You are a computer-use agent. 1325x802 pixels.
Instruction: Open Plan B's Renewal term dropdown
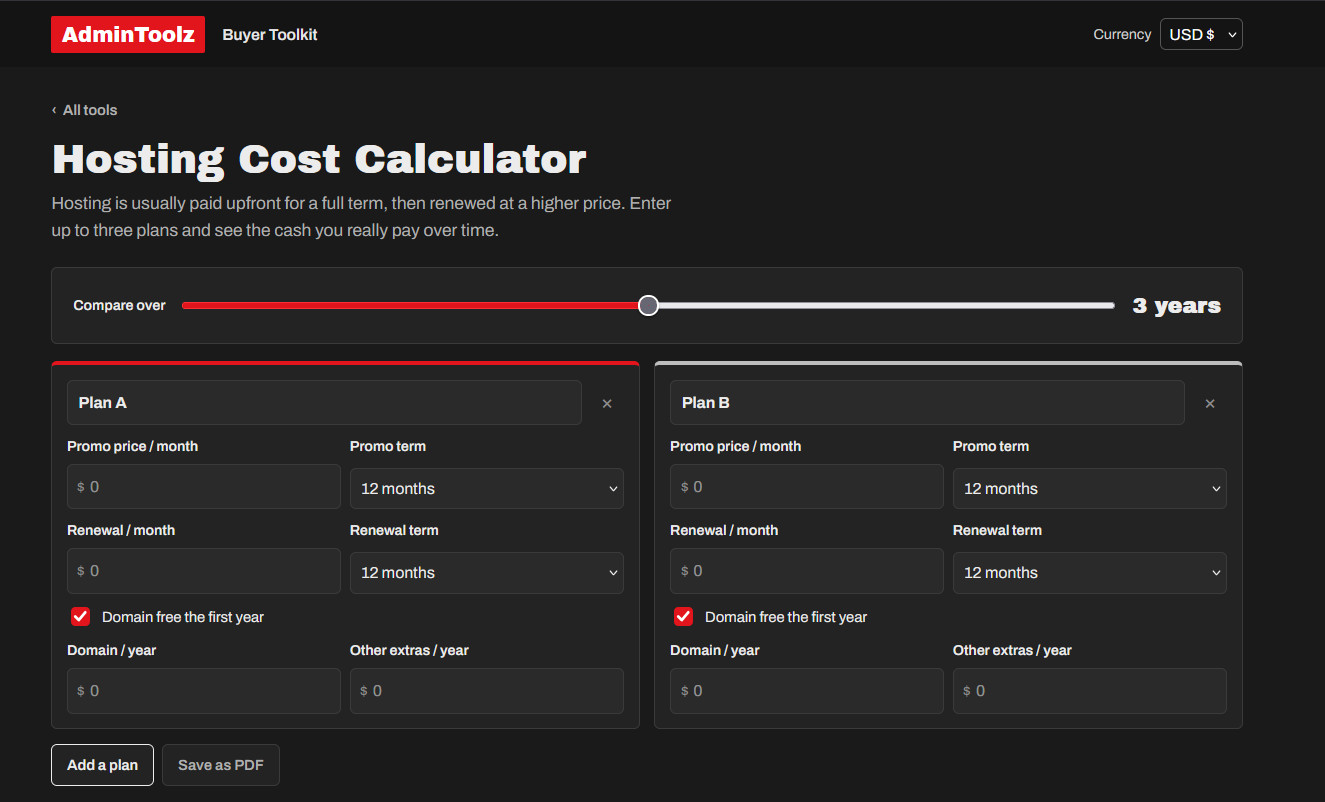[x=1090, y=573]
